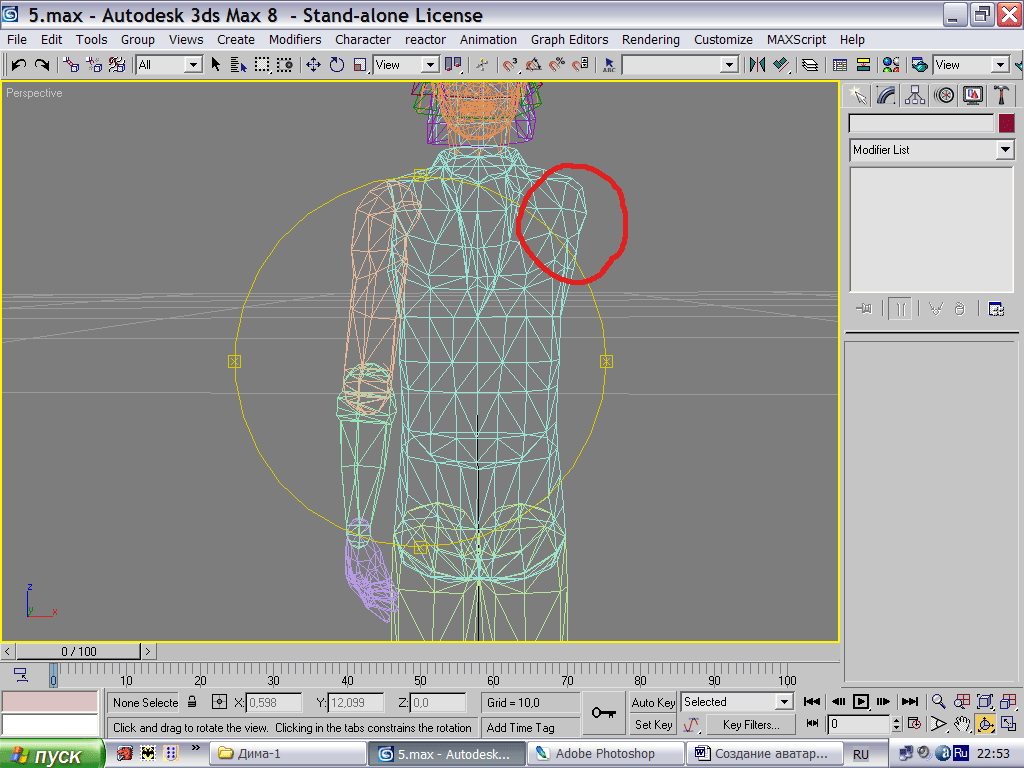Choose the Bind to Space Warp tool
The image size is (1024, 768).
pyautogui.click(x=117, y=65)
